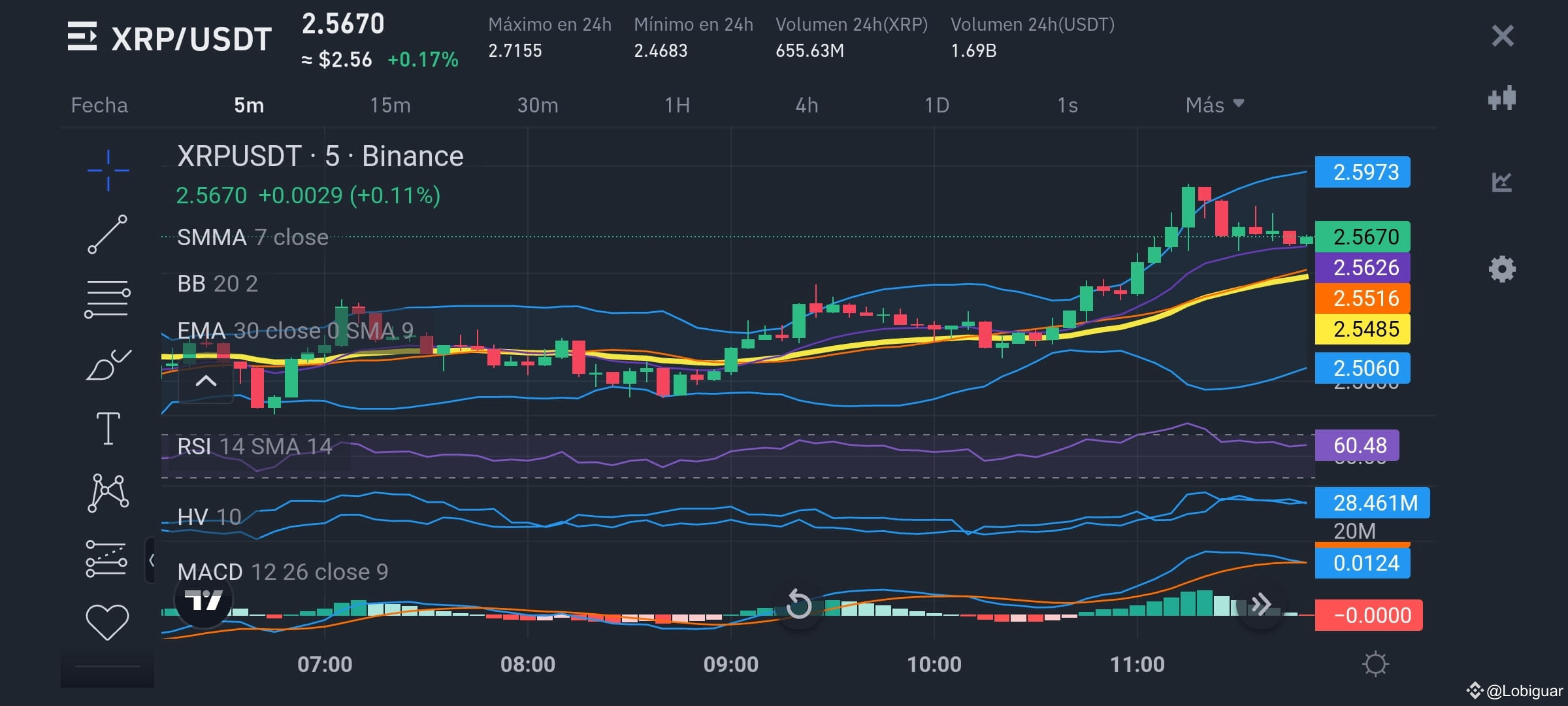Image resolution: width=1568 pixels, height=706 pixels.
Task: Click the SMMA 7 close indicator label
Action: pos(252,237)
